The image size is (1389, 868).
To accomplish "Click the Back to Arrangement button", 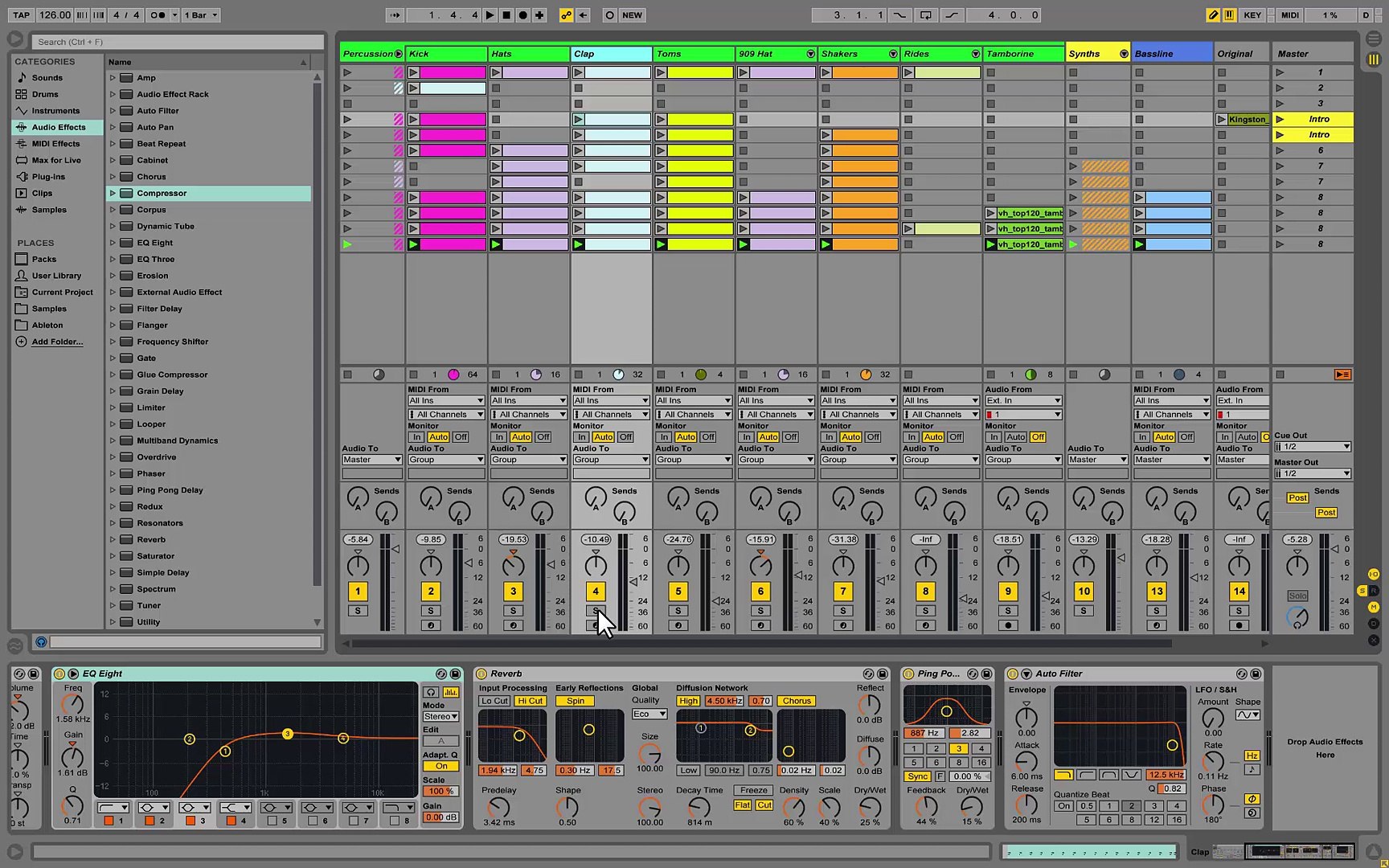I will pyautogui.click(x=1342, y=375).
